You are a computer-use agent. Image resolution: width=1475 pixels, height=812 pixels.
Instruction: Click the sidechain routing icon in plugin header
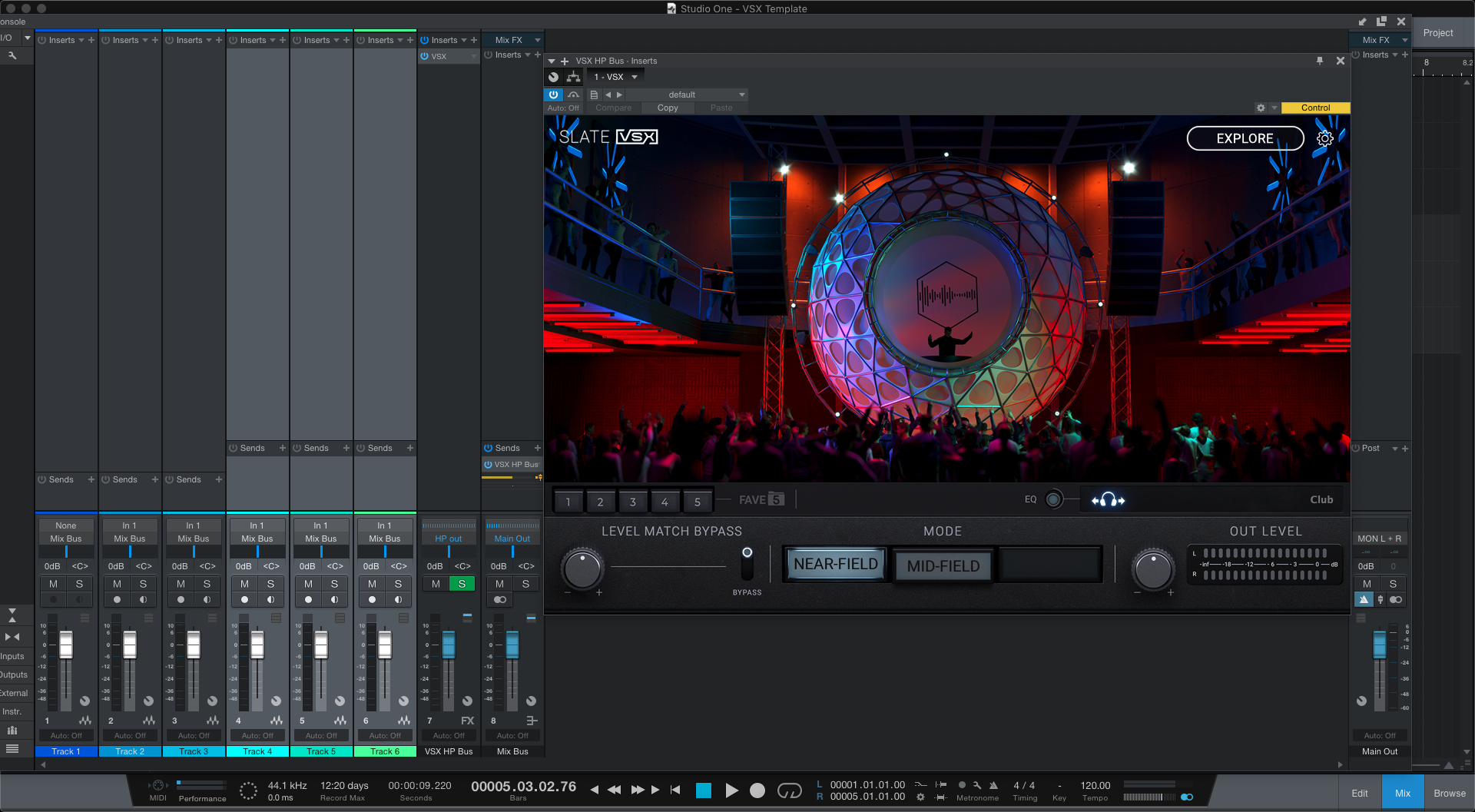[x=573, y=77]
